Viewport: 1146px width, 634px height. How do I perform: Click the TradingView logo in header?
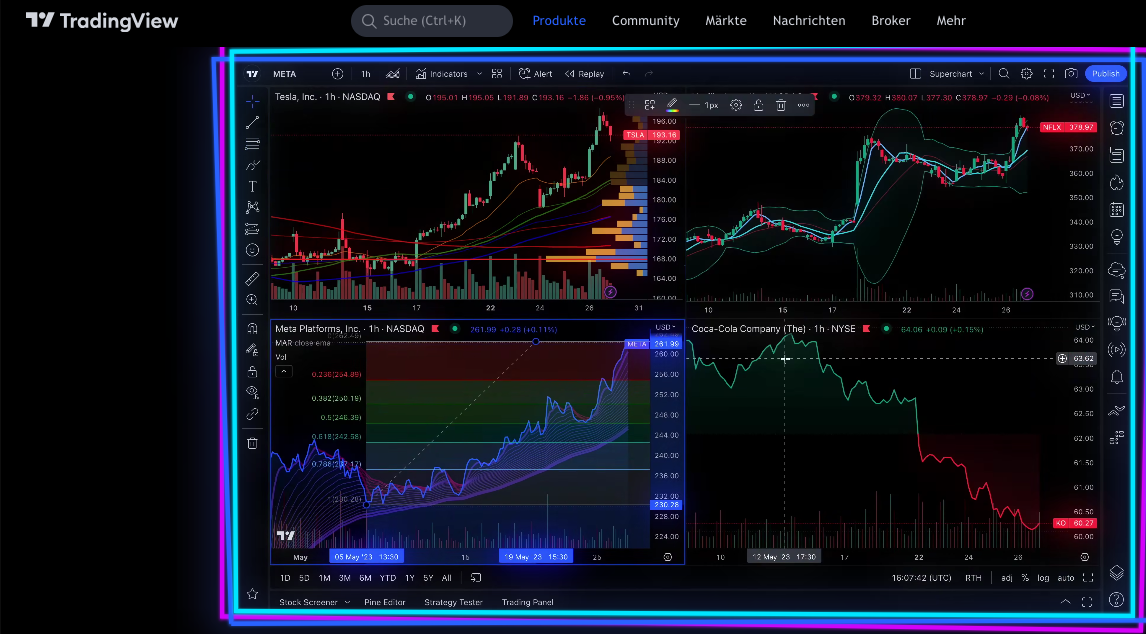pos(102,20)
